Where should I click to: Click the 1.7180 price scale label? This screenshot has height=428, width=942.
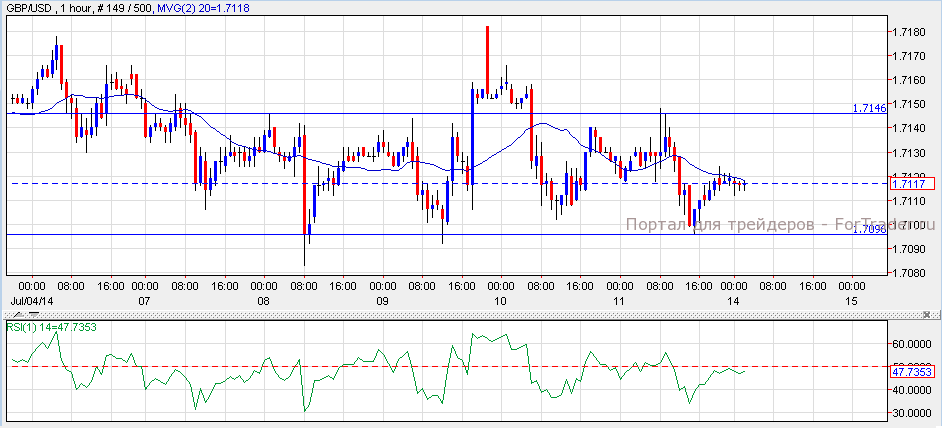pos(911,31)
